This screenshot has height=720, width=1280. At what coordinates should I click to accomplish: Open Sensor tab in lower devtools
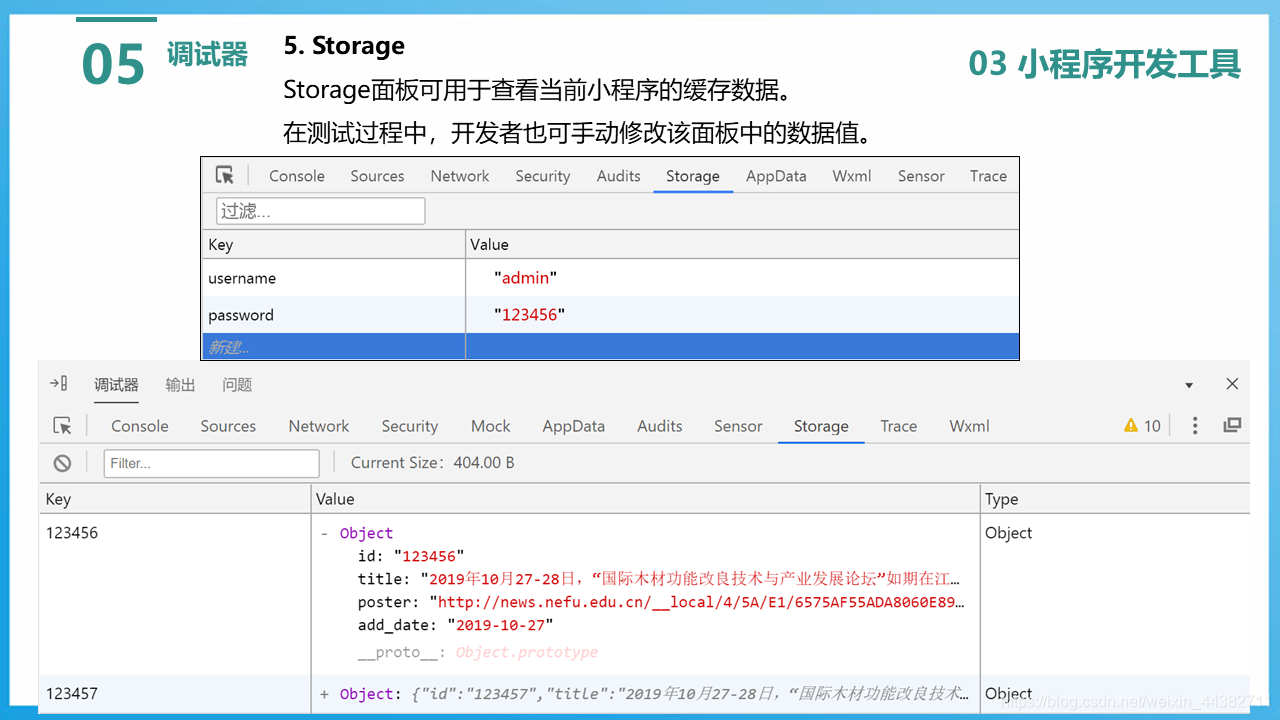pos(738,426)
